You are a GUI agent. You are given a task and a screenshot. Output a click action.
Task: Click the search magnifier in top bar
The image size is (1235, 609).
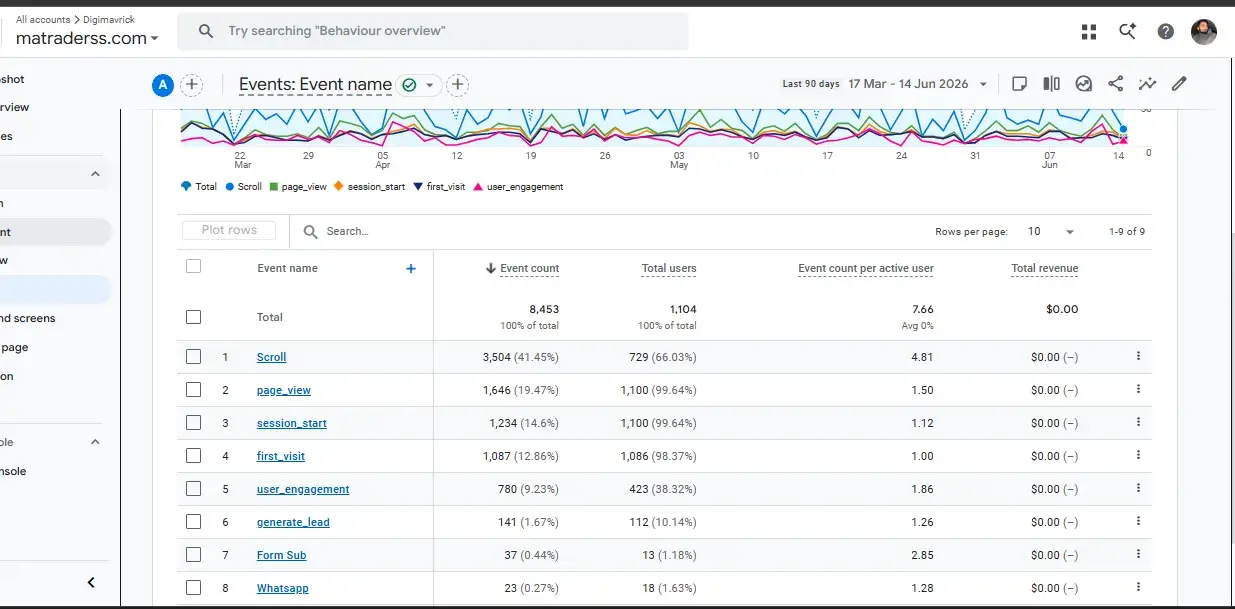(x=206, y=31)
